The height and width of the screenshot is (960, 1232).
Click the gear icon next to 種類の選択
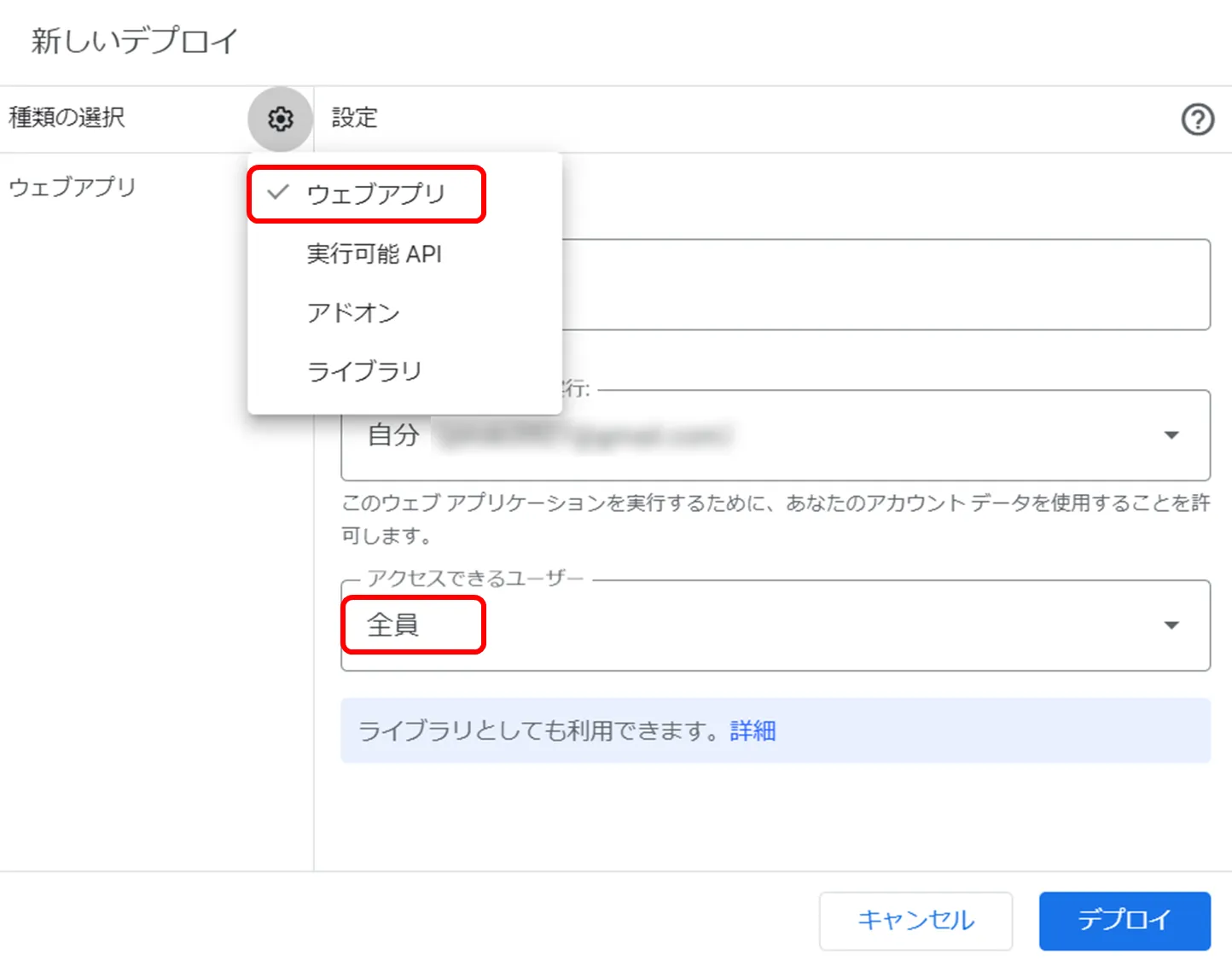coord(280,119)
